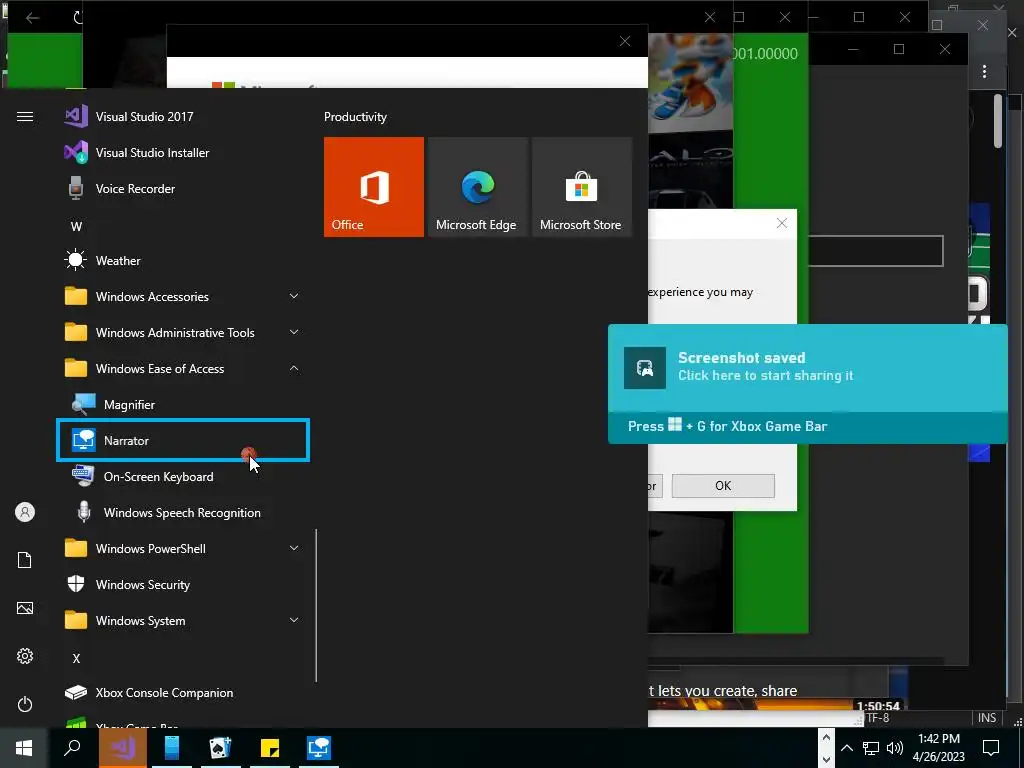
Task: Open Sticky Notes on taskbar
Action: point(270,748)
